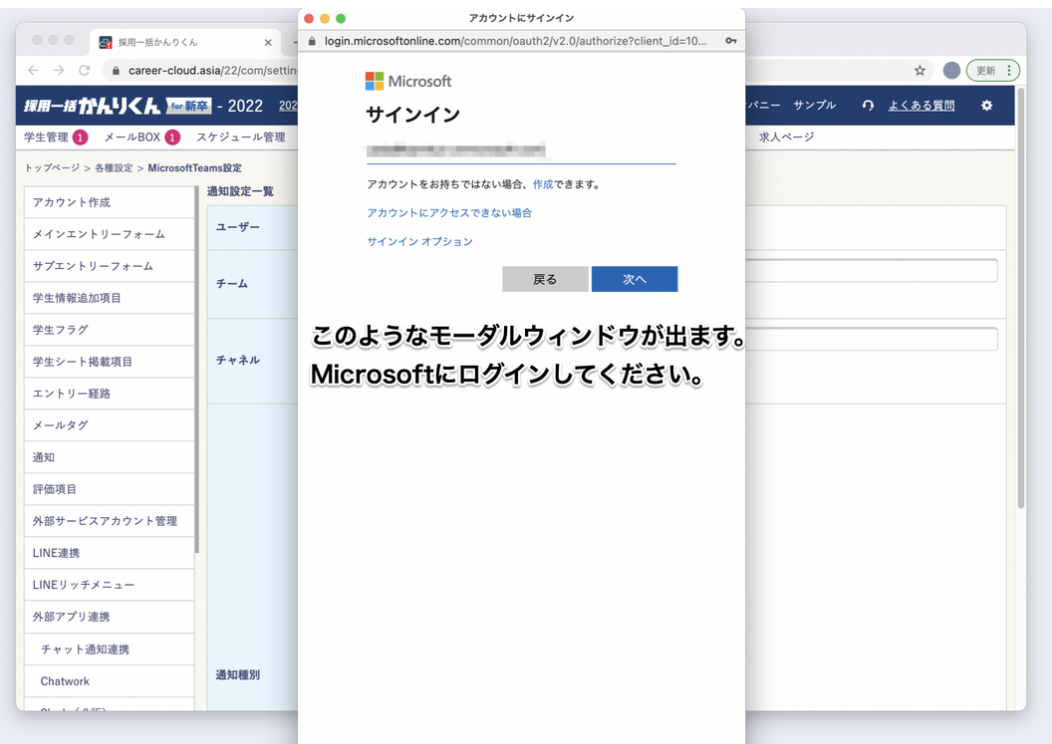This screenshot has height=744, width=1052.
Task: Click the padlock icon on career-cloud.asia address bar
Action: (118, 70)
